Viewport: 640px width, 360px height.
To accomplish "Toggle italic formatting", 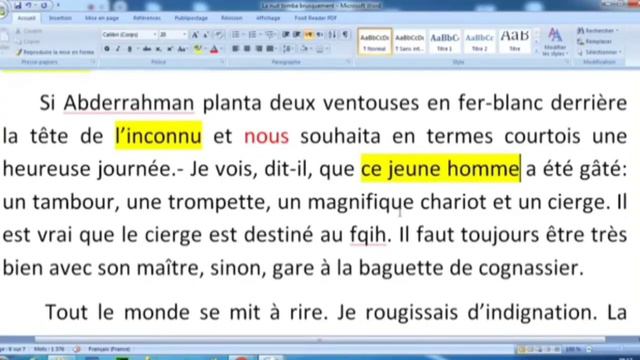I will coord(118,49).
